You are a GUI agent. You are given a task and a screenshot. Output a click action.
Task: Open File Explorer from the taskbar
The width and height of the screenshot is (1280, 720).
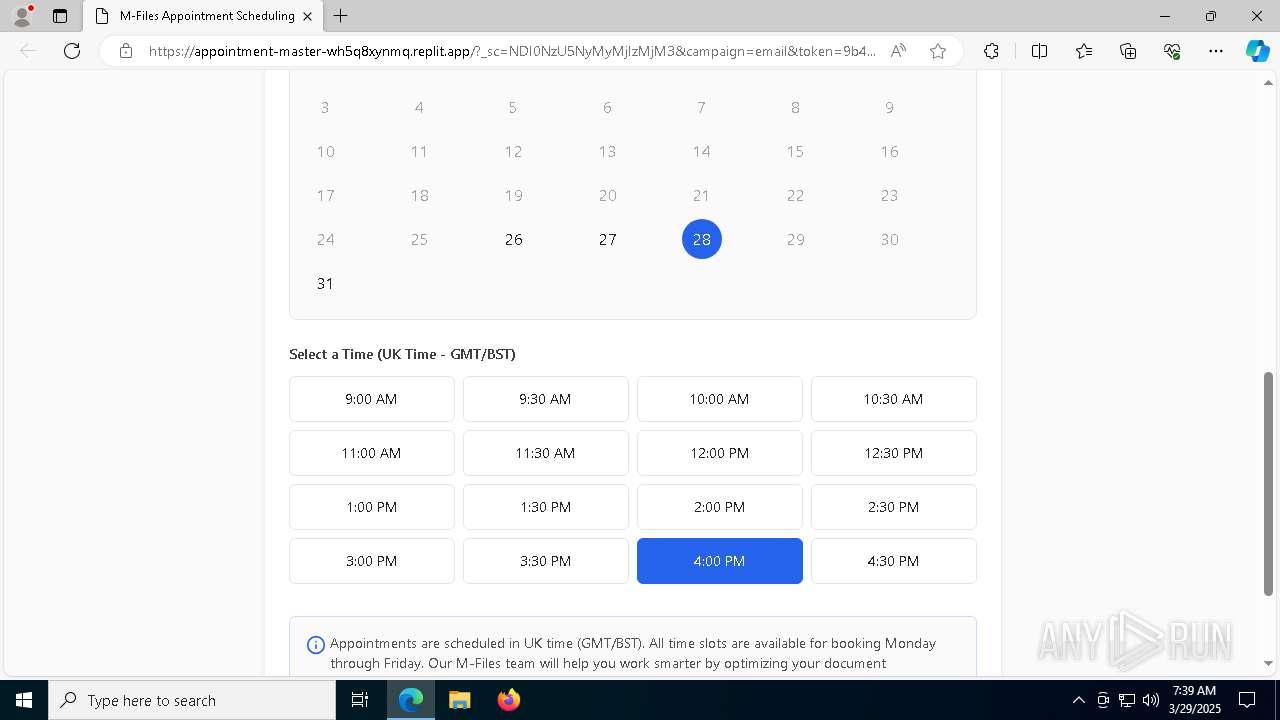[x=459, y=700]
